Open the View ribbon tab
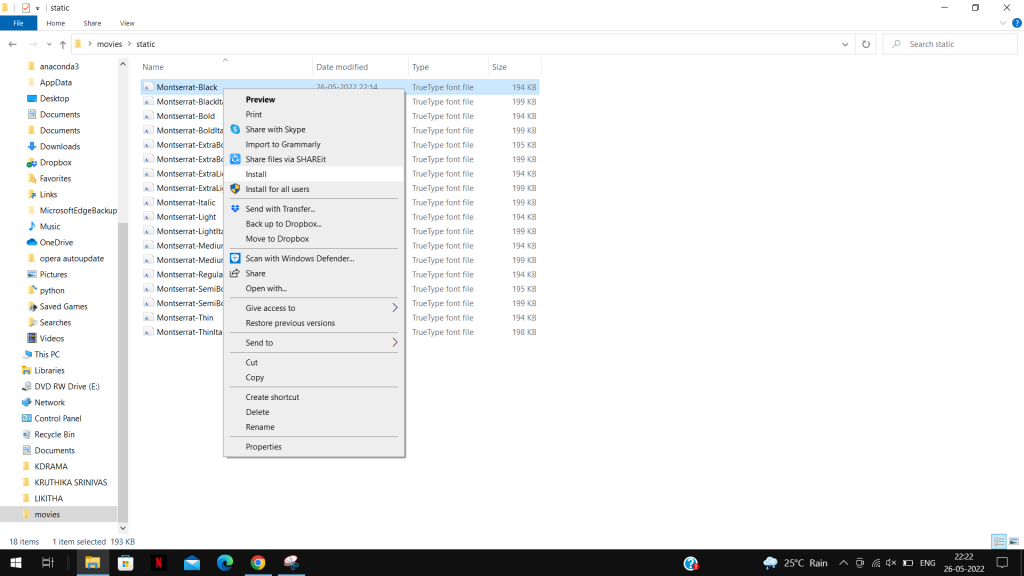 [127, 22]
